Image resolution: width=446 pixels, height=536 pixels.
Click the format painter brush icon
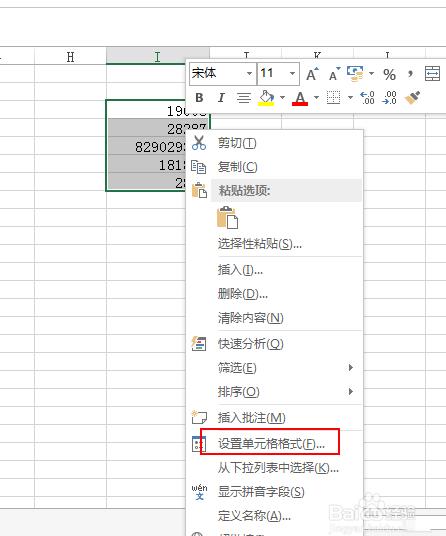(x=413, y=98)
